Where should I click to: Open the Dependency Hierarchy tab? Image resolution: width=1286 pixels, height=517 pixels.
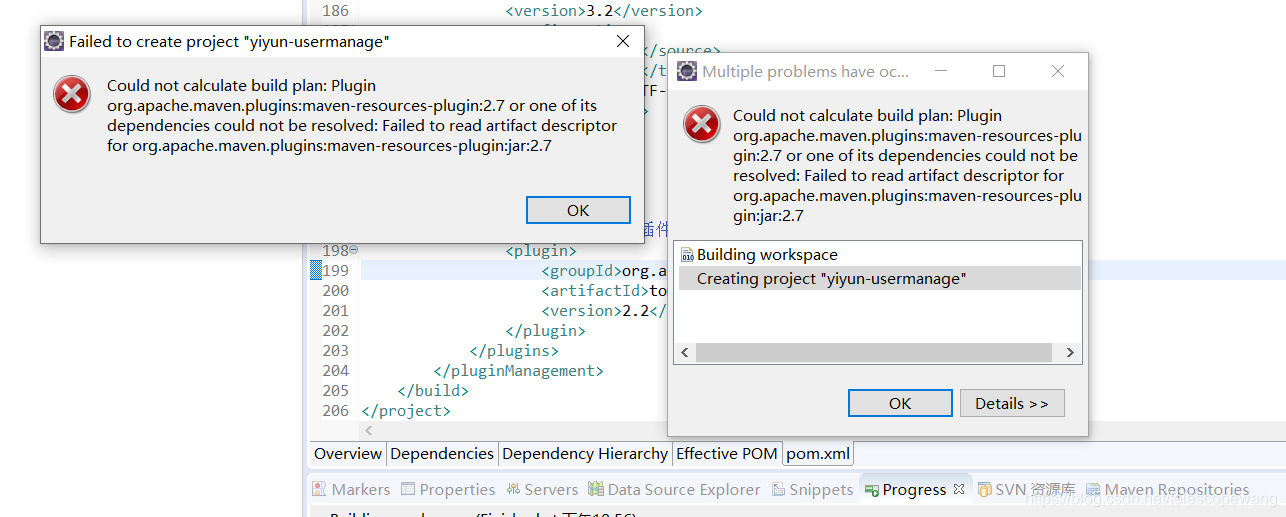pos(585,453)
